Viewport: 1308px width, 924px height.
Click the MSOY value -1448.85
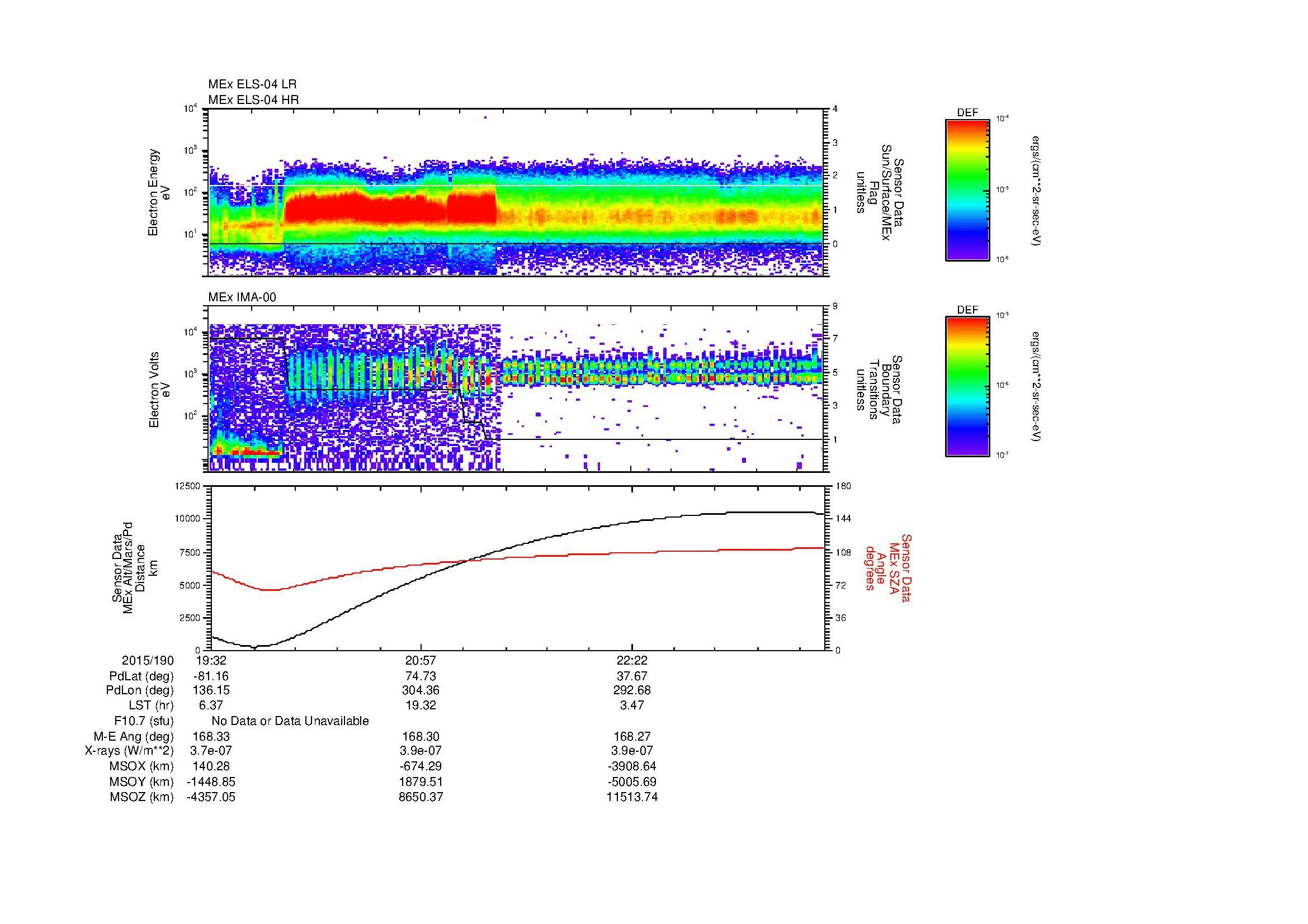[211, 781]
